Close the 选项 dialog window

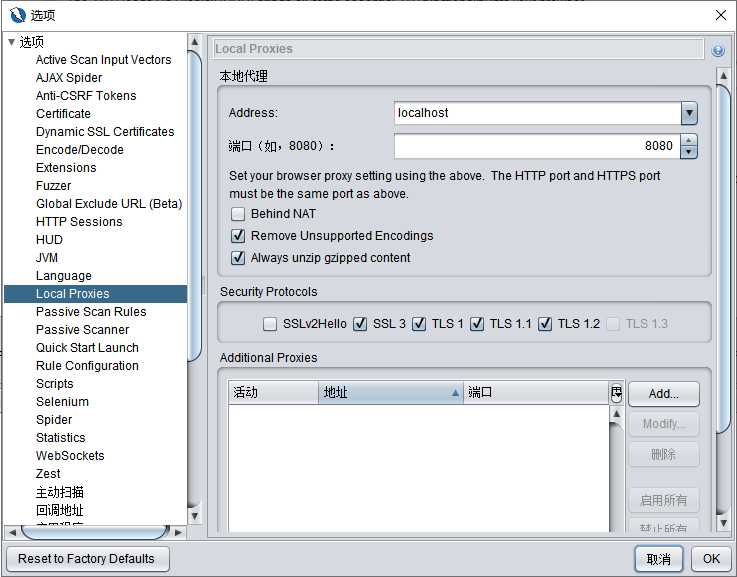click(721, 15)
